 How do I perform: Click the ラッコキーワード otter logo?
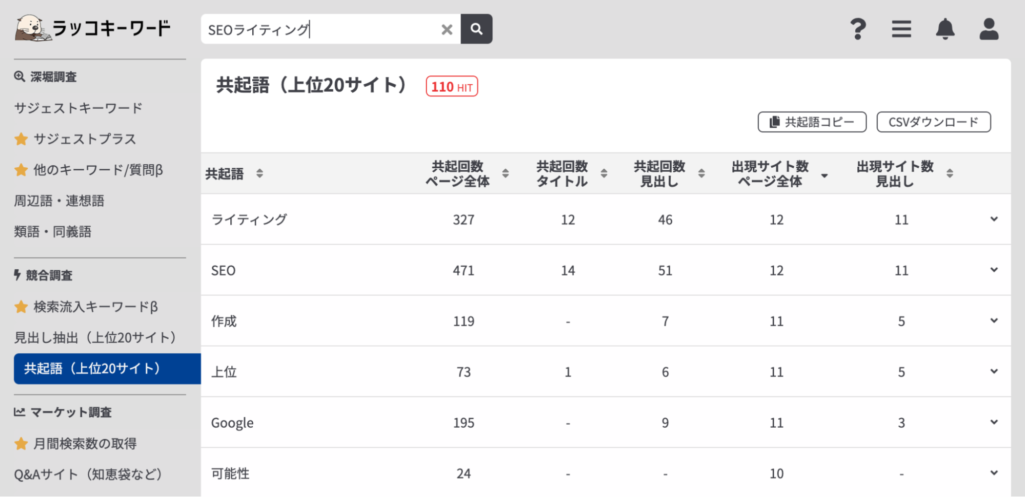[x=92, y=28]
